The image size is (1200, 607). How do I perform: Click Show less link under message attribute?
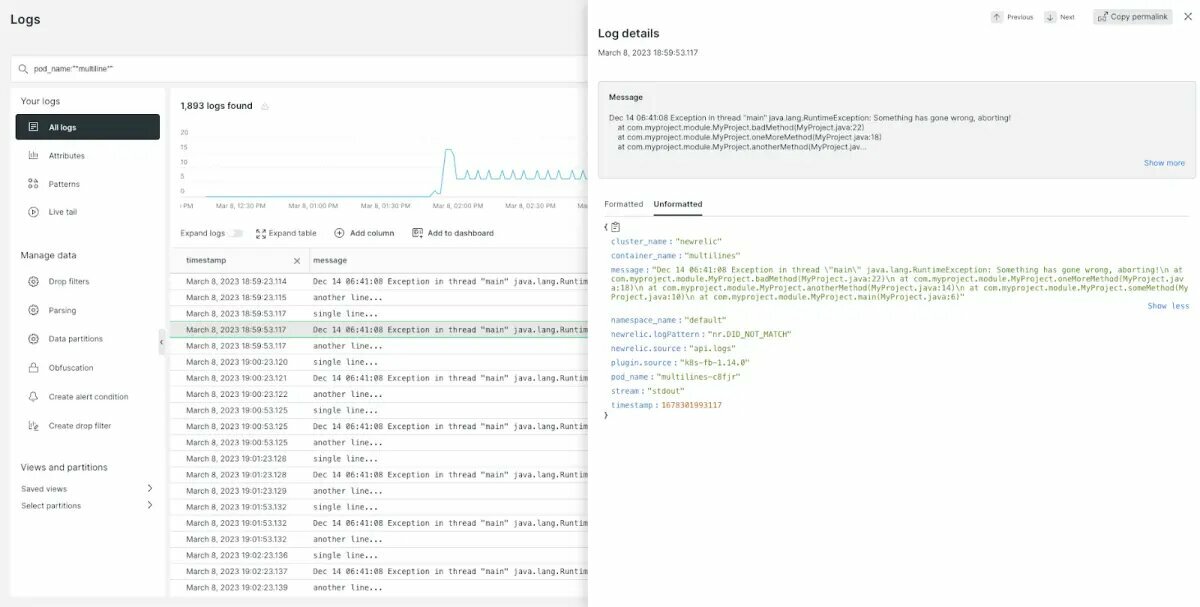pyautogui.click(x=1168, y=306)
